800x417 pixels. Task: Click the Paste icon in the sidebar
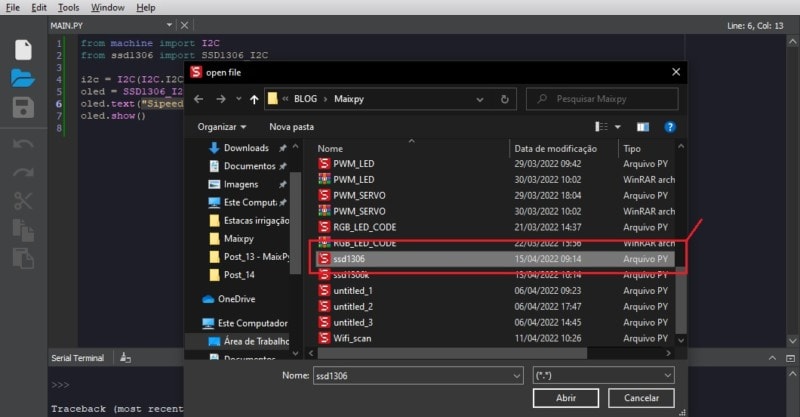[23, 258]
